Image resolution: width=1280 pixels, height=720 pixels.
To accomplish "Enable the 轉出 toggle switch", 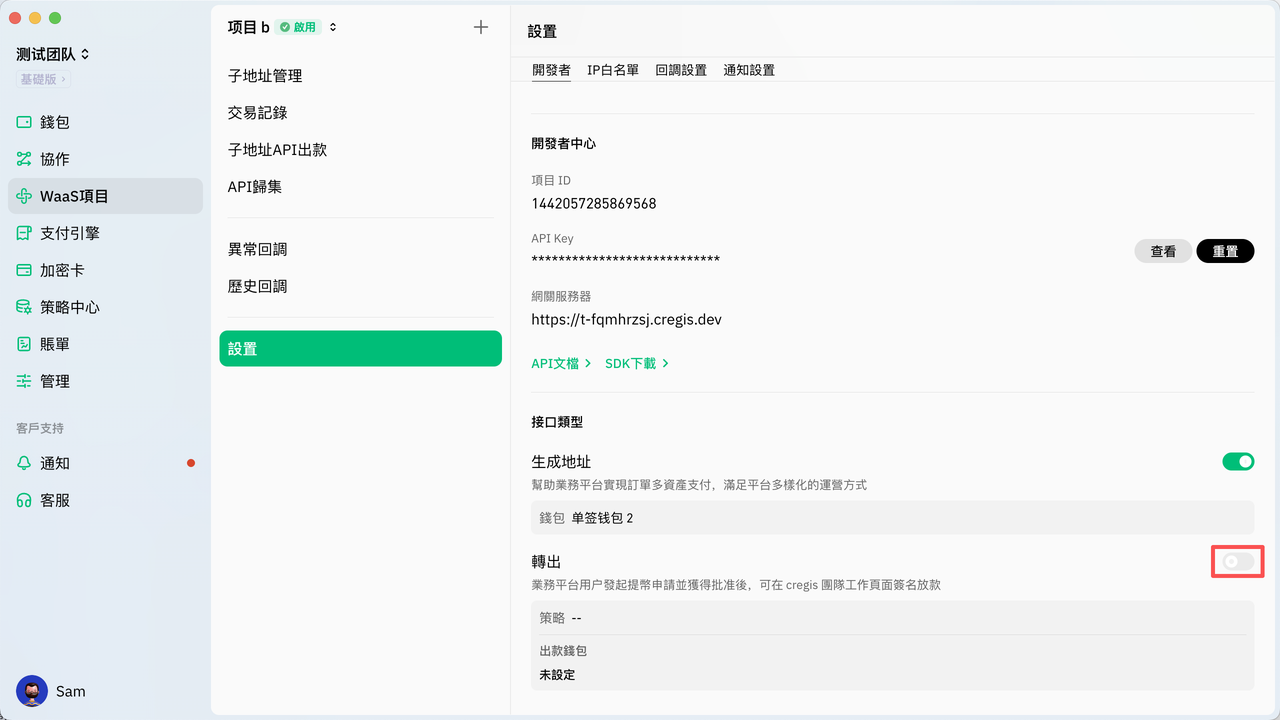I will coord(1238,562).
